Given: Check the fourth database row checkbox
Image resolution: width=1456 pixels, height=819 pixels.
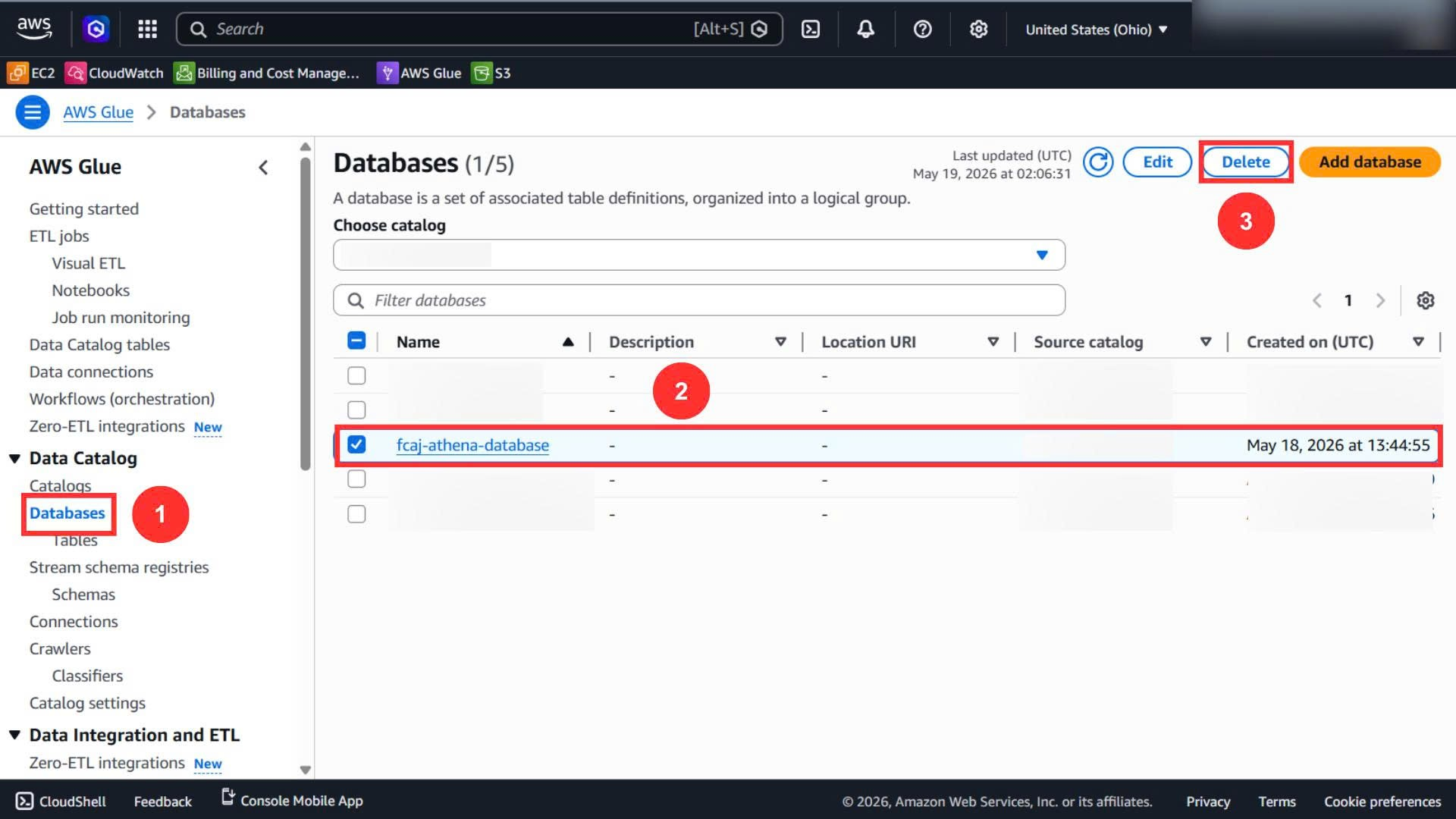Looking at the screenshot, I should 356,479.
